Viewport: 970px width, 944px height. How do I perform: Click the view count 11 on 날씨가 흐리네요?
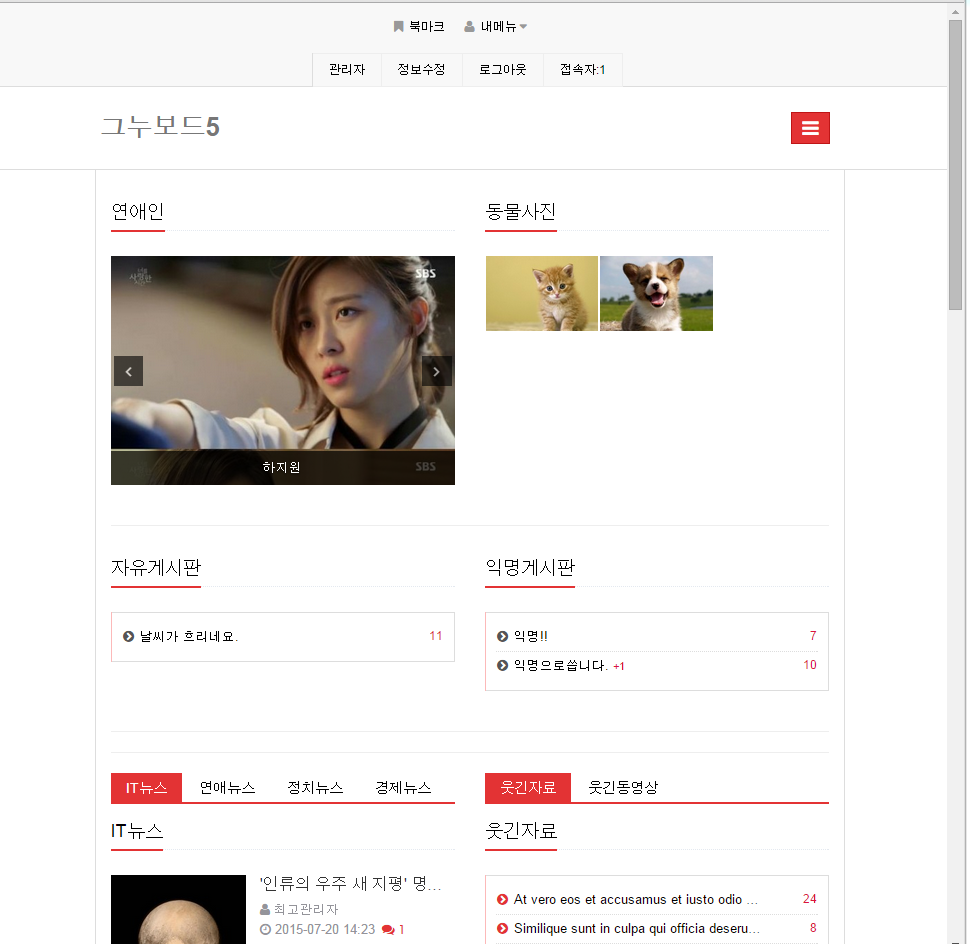pos(436,636)
